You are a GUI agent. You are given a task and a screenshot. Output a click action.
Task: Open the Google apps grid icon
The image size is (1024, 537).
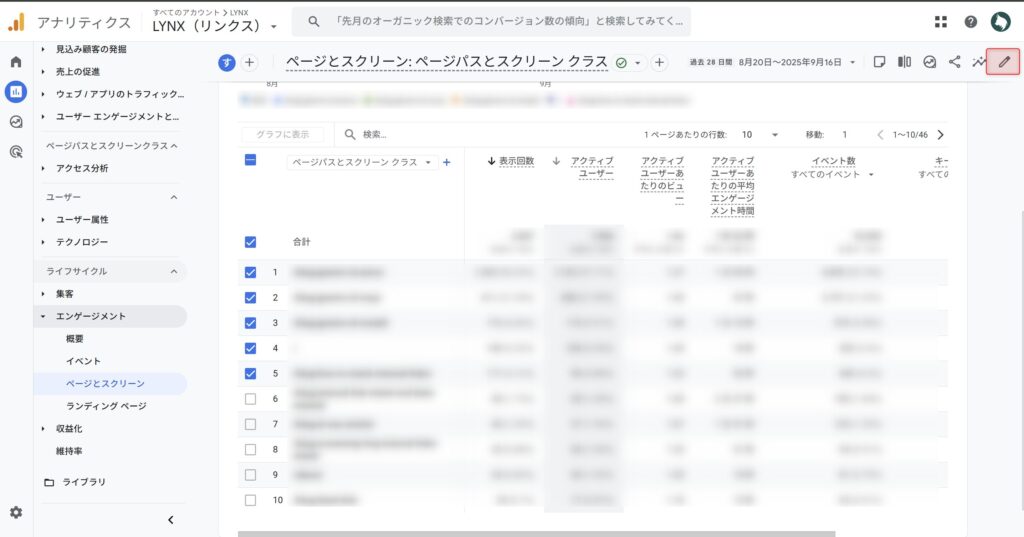tap(940, 22)
